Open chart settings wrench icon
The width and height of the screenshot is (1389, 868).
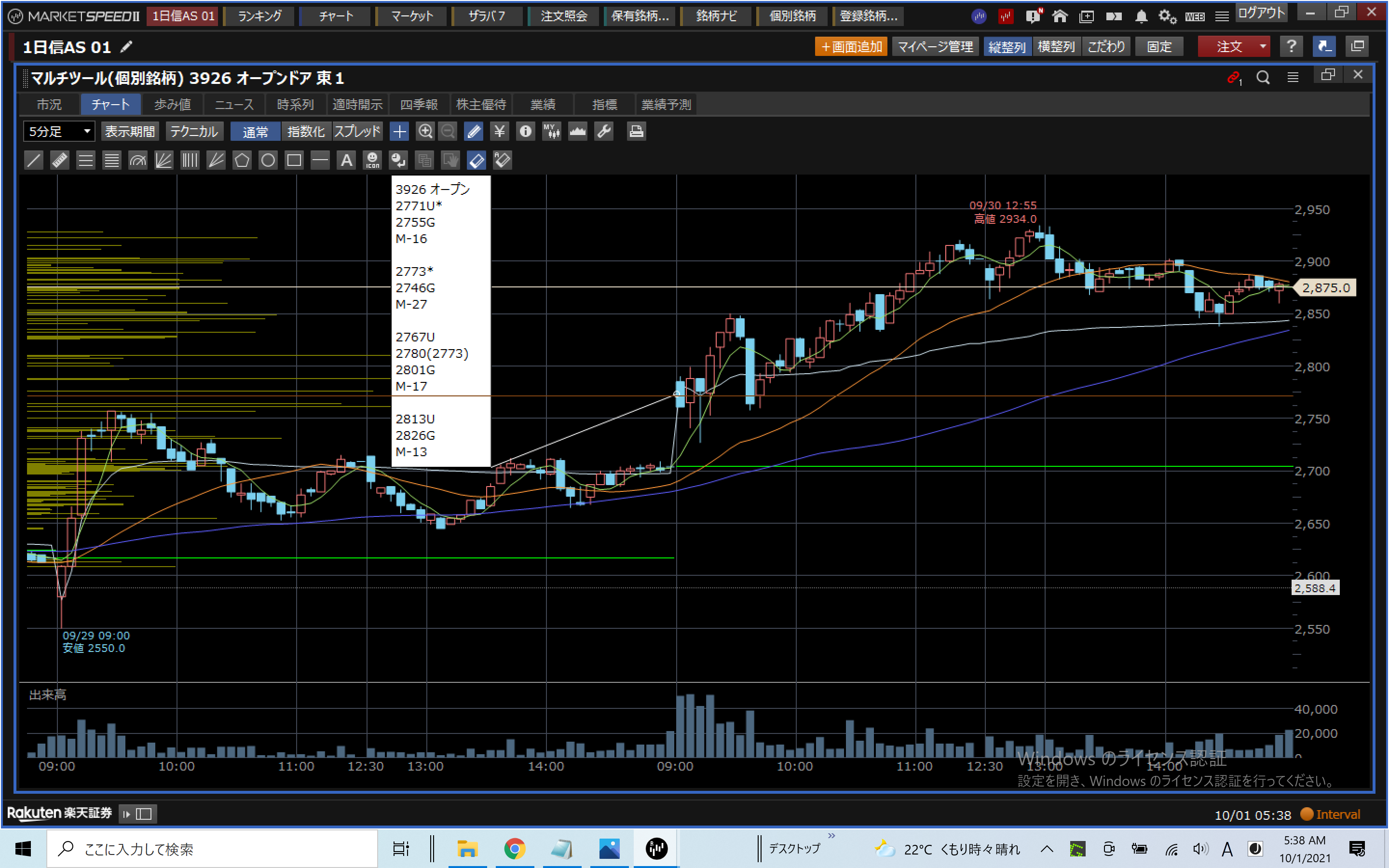(604, 132)
